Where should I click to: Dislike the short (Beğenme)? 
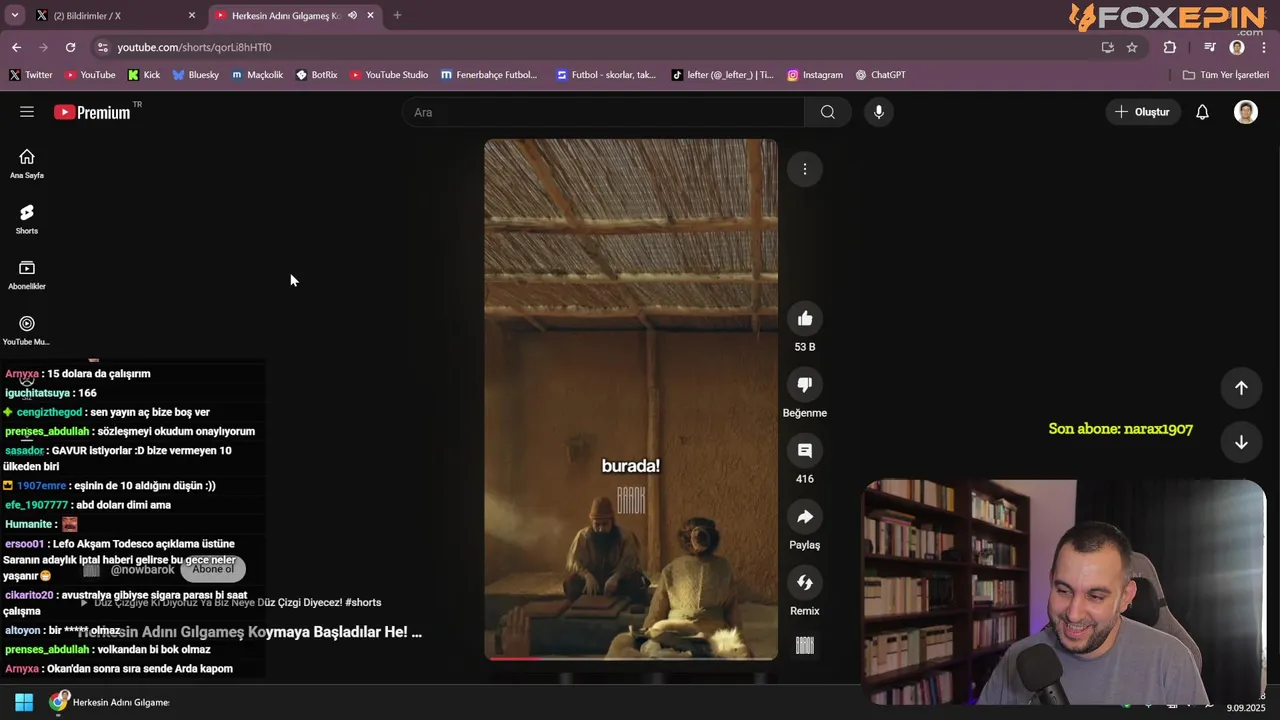click(805, 385)
